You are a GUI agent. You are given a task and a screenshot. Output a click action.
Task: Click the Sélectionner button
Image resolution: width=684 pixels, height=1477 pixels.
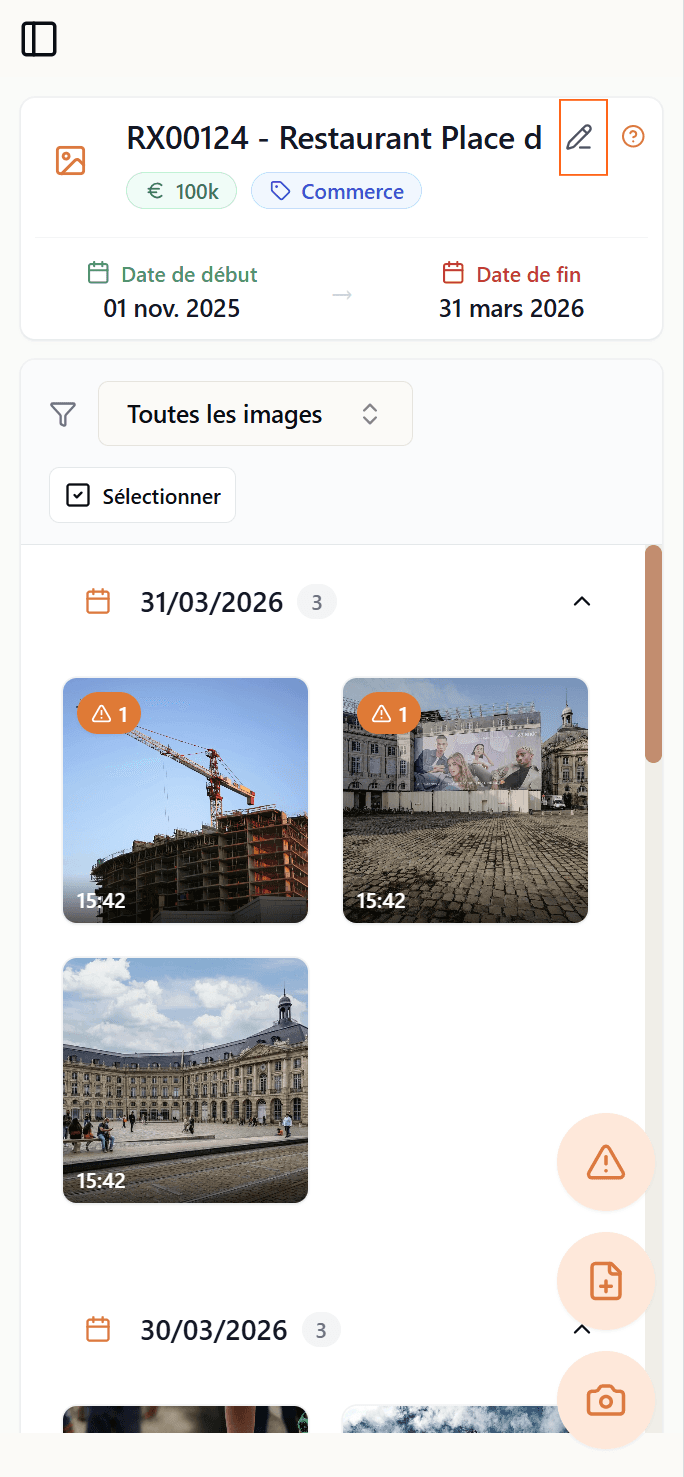pos(142,495)
